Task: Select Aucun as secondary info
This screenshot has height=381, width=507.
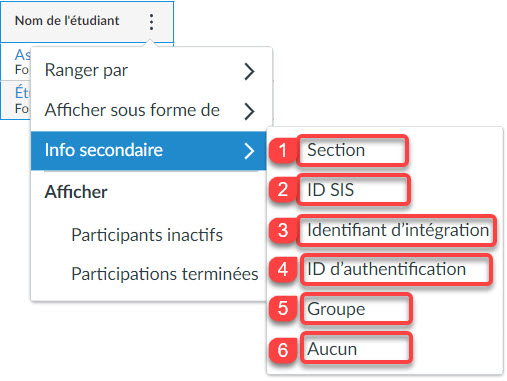Action: point(332,349)
